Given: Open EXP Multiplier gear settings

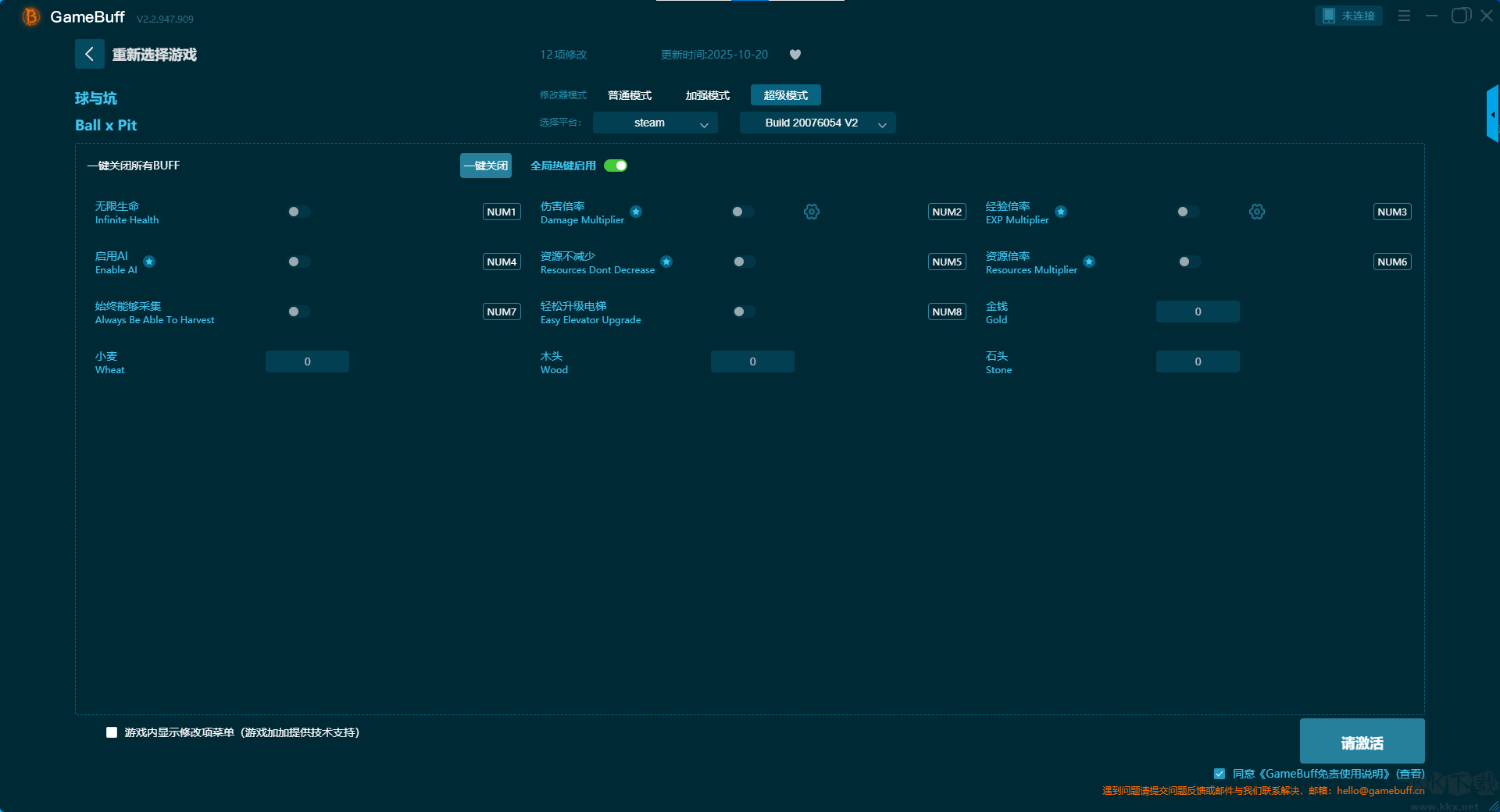Looking at the screenshot, I should point(1256,212).
